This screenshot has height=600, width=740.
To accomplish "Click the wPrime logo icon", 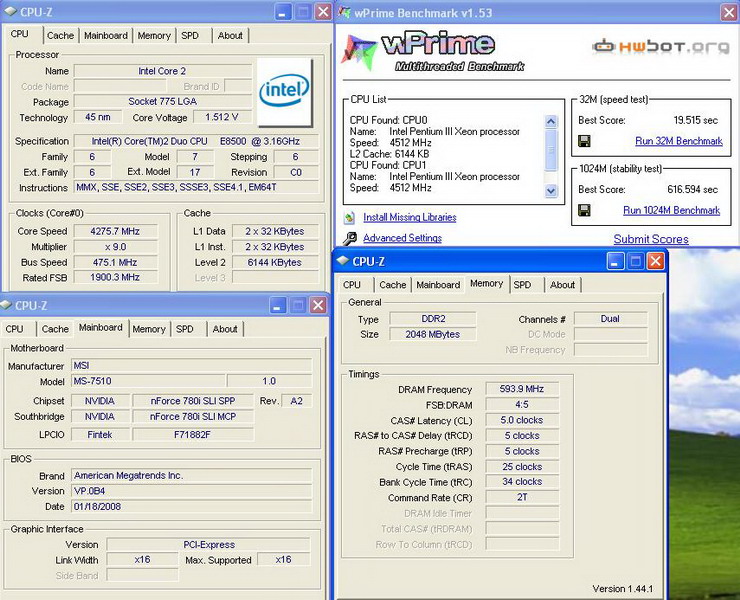I will [x=360, y=52].
